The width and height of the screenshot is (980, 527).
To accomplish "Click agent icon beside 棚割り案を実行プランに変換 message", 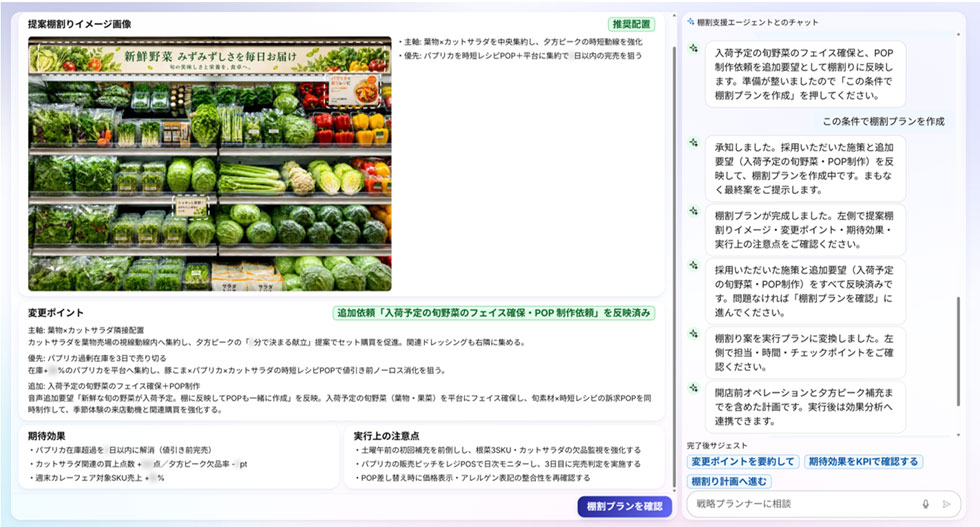I will (x=694, y=334).
